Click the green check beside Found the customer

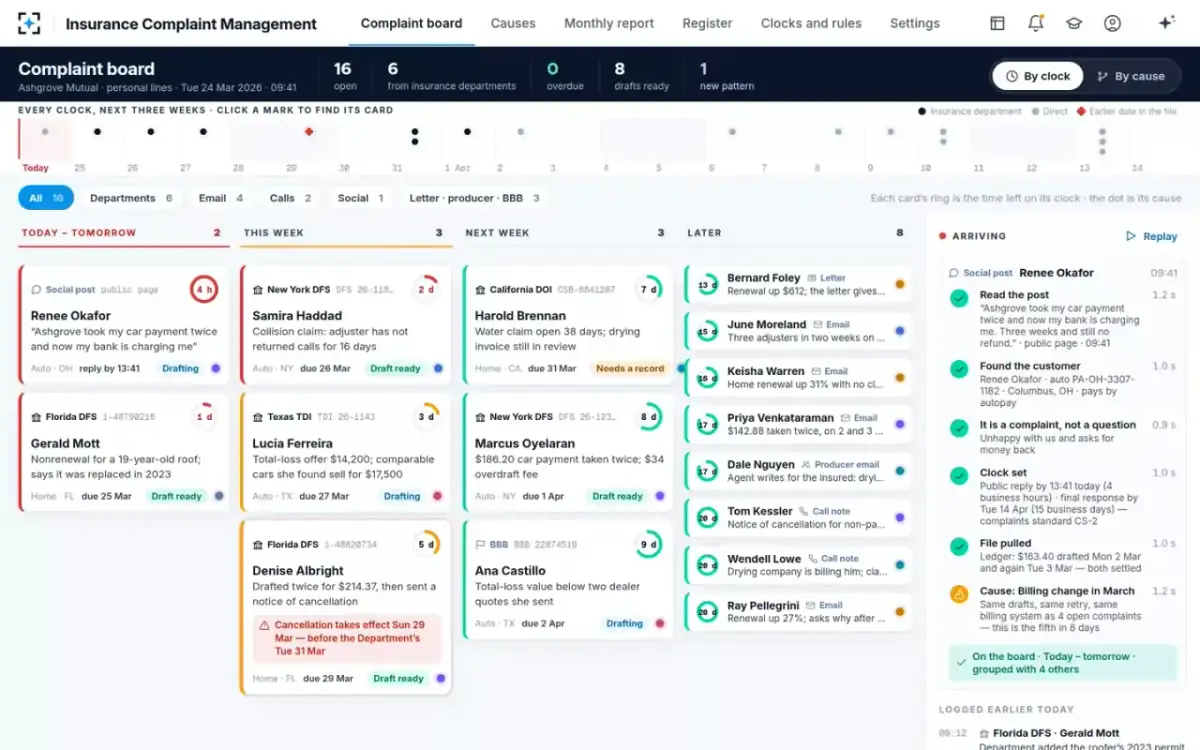tap(959, 369)
